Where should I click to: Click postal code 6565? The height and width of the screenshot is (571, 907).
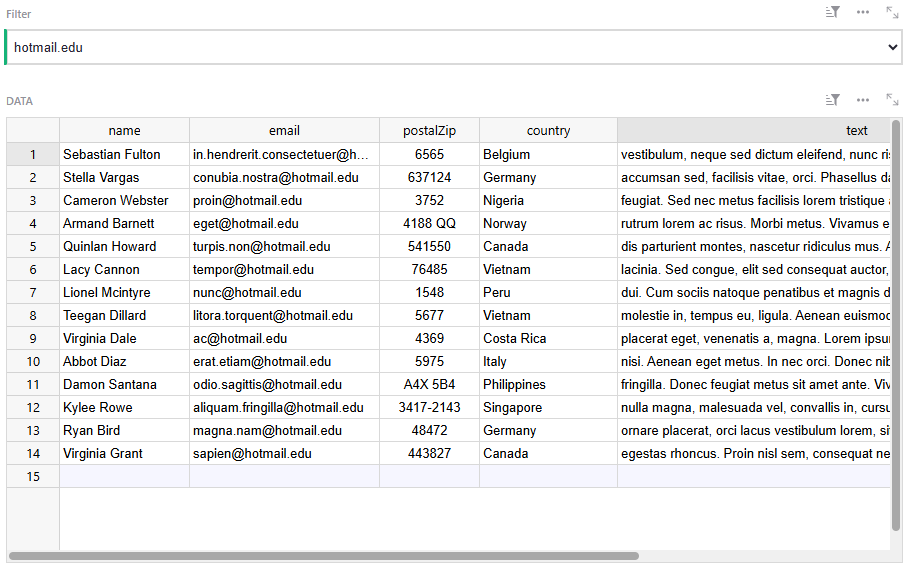pos(429,154)
